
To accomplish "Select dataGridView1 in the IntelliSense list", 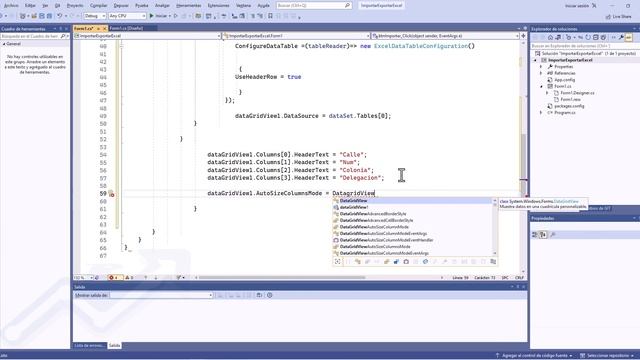I will click(x=412, y=207).
